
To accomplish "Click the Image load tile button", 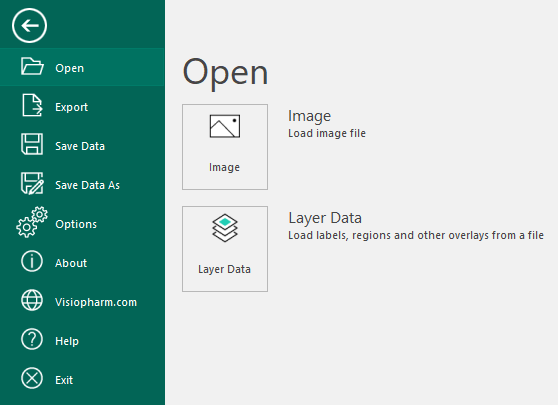I will (x=225, y=147).
